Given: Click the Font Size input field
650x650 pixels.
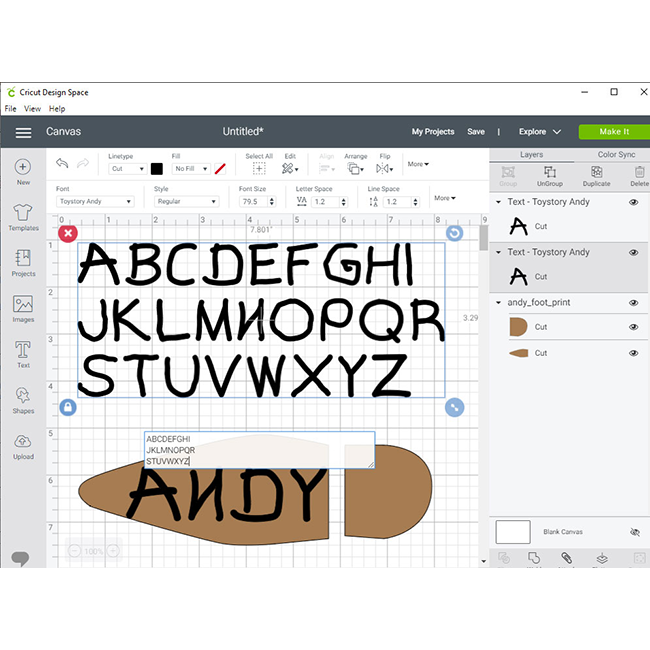Looking at the screenshot, I should pyautogui.click(x=253, y=202).
